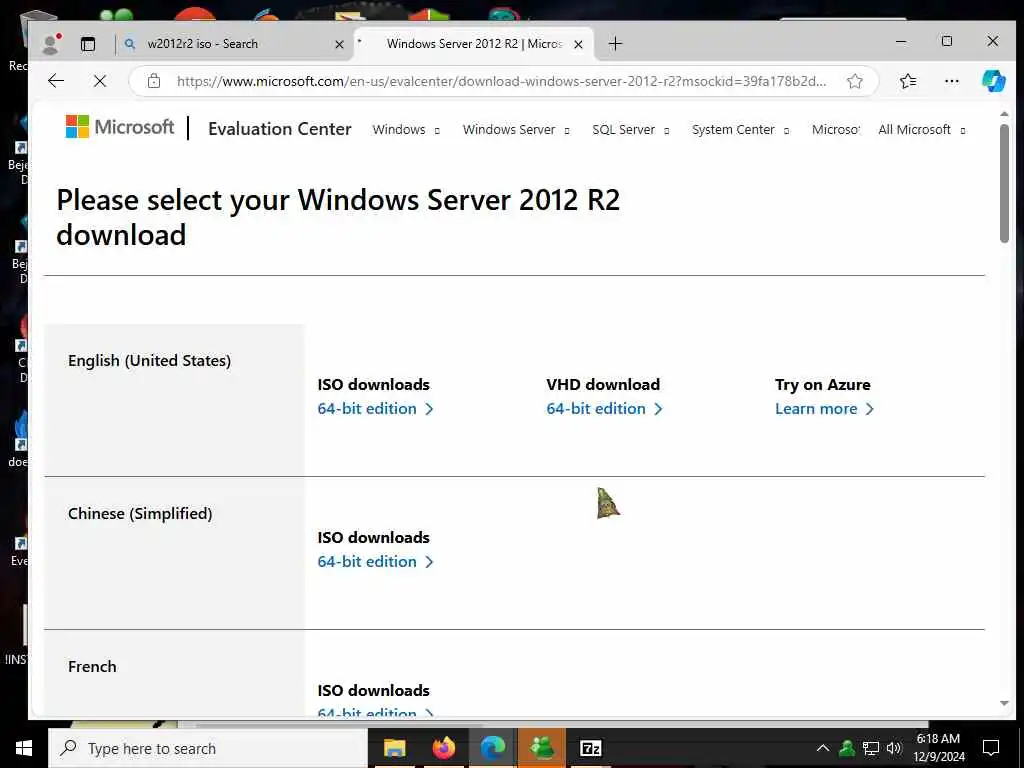Expand the Windows Server navigation dropdown
The image size is (1024, 768).
point(516,130)
